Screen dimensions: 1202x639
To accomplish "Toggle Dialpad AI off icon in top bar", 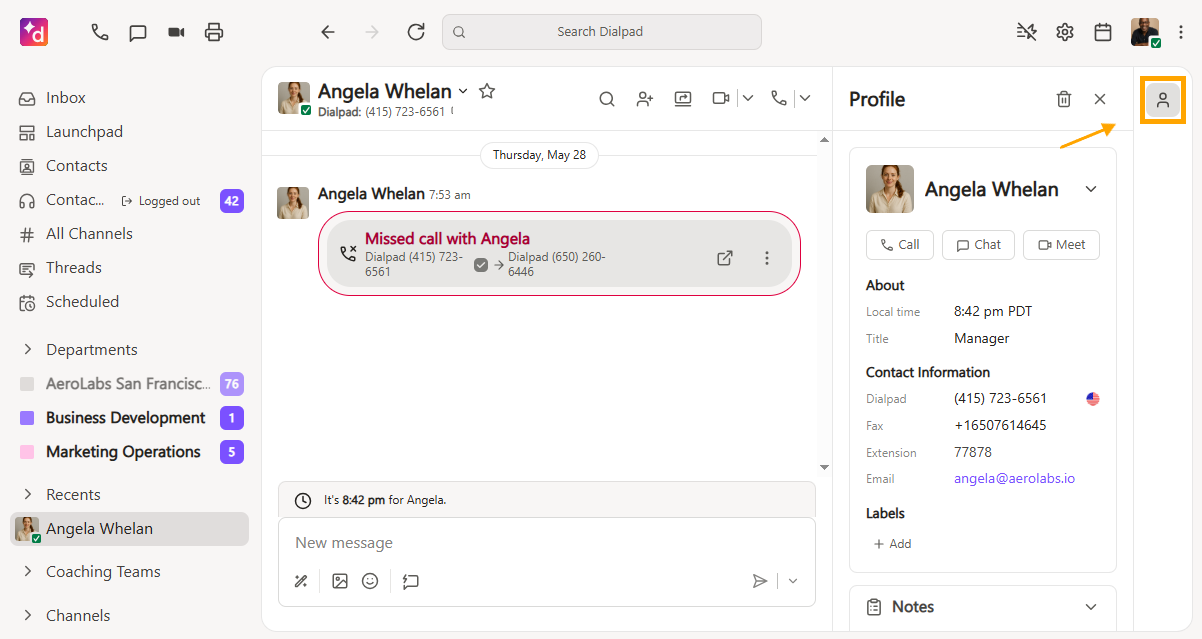I will tap(1027, 32).
